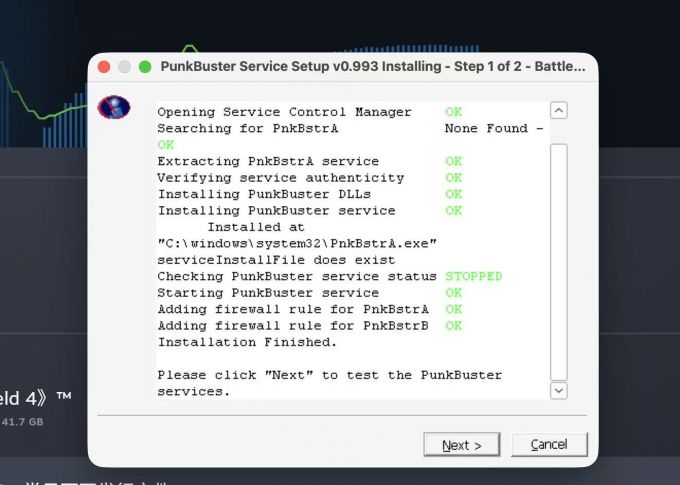
Task: Click the Cancel button
Action: pyautogui.click(x=549, y=444)
